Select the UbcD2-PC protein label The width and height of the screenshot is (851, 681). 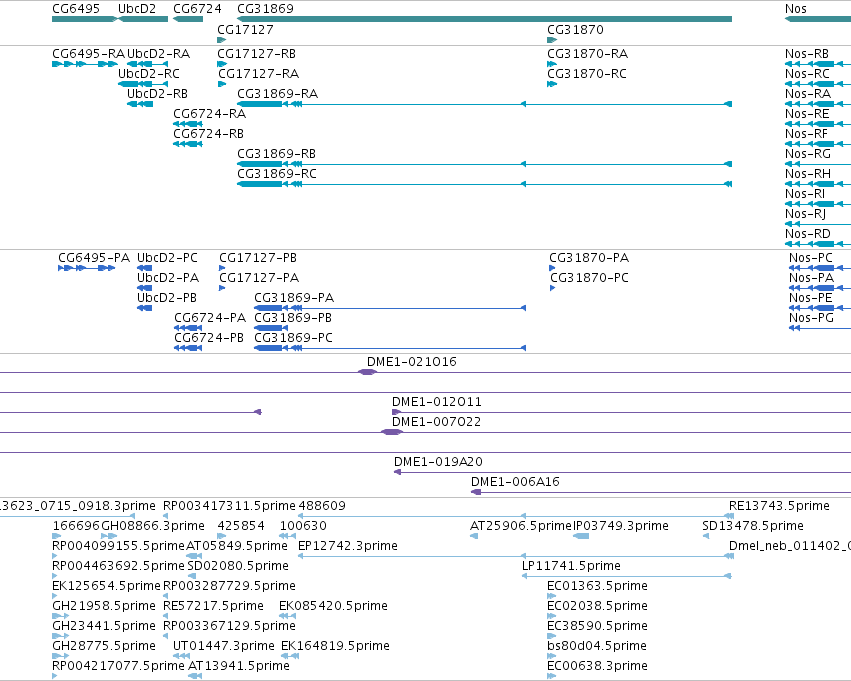pyautogui.click(x=167, y=258)
